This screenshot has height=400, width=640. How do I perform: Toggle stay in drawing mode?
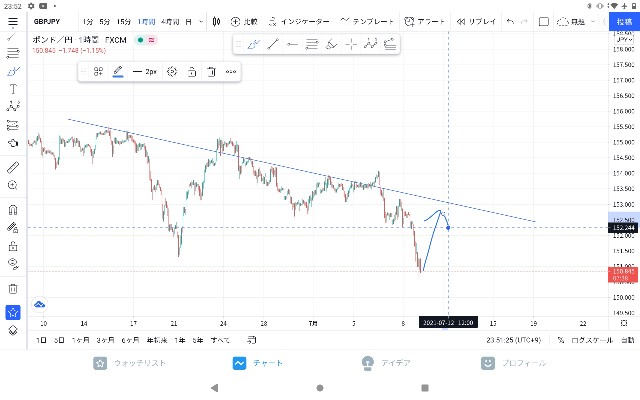coord(13,228)
